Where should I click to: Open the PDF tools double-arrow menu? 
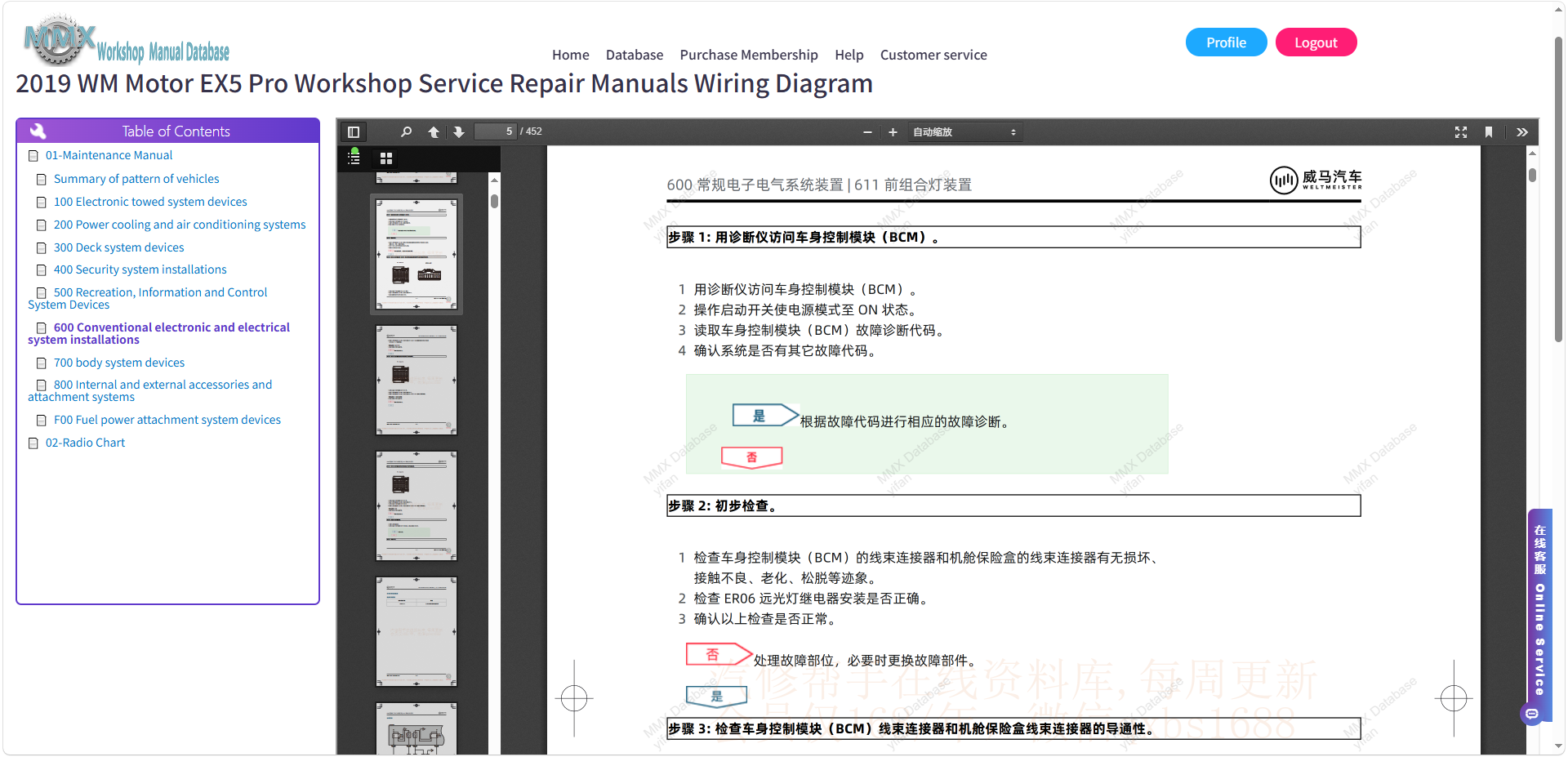pos(1522,132)
